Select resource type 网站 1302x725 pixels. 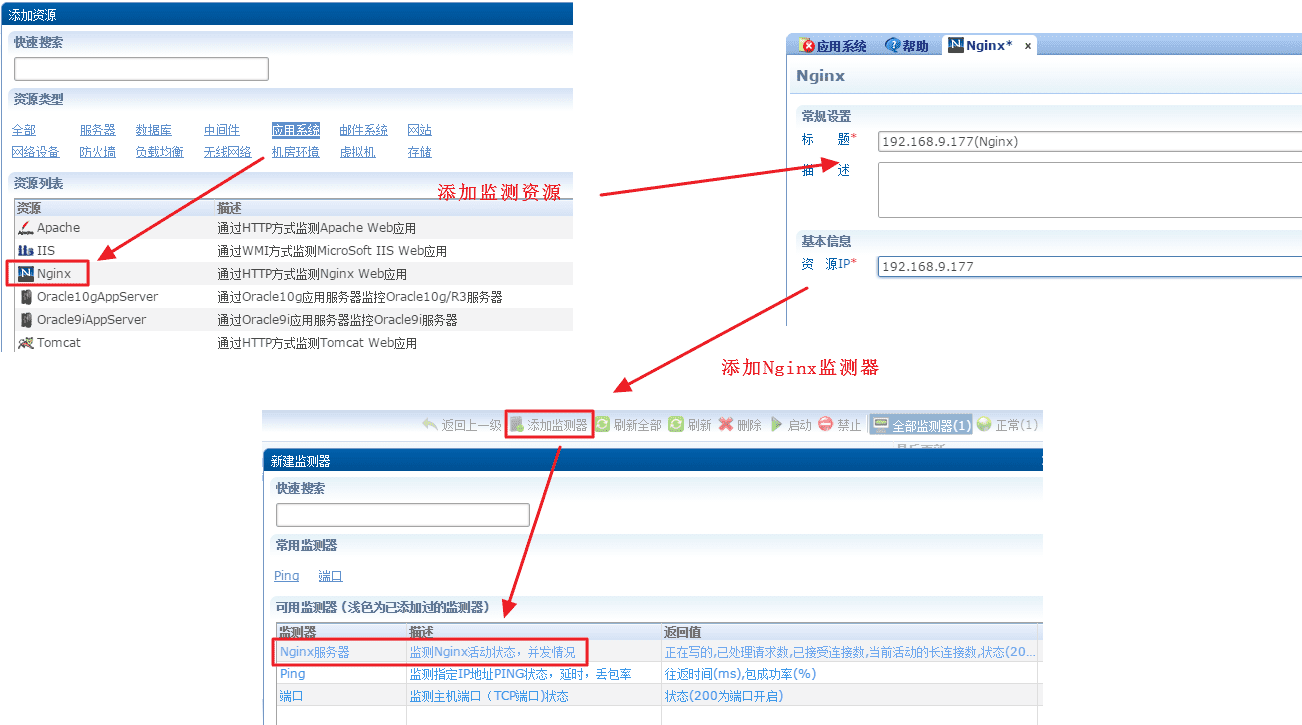click(x=420, y=130)
